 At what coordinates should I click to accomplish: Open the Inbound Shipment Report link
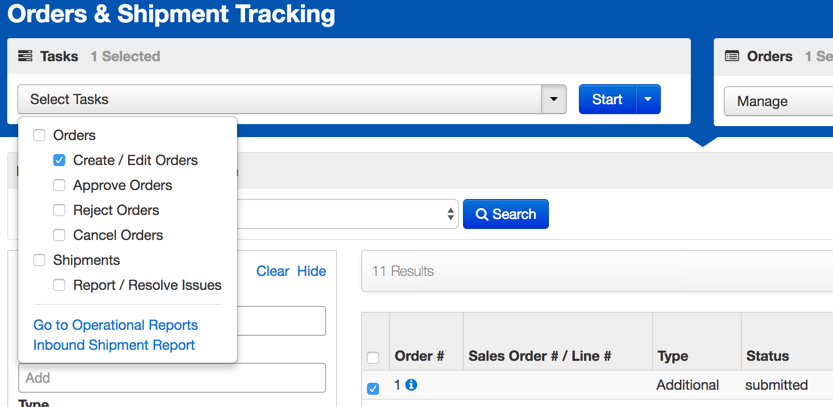coord(114,345)
